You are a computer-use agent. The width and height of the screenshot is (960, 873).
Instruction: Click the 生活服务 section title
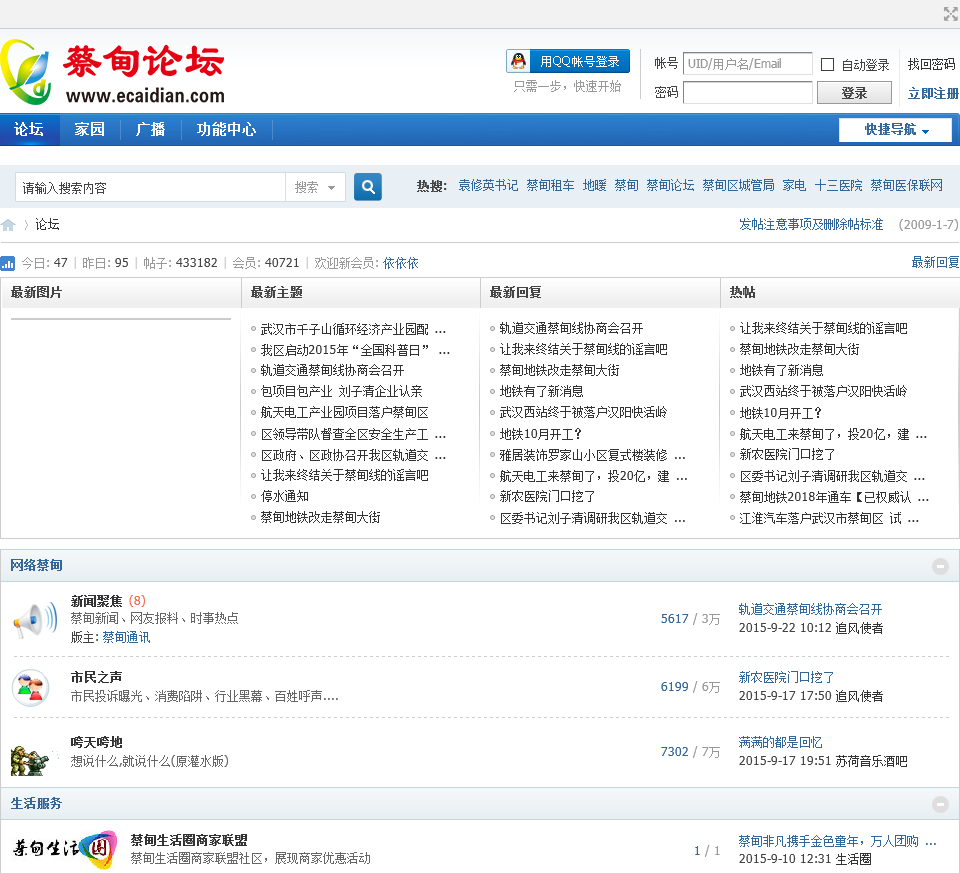click(36, 803)
